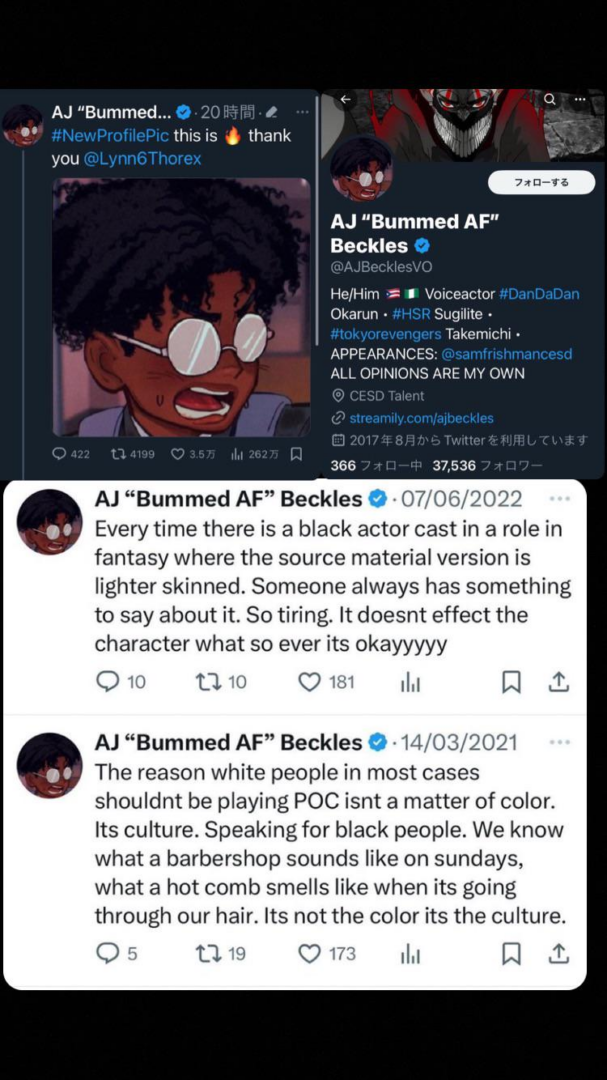Open more options on the 07/06/2022 tweet
This screenshot has width=607, height=1080.
(559, 498)
